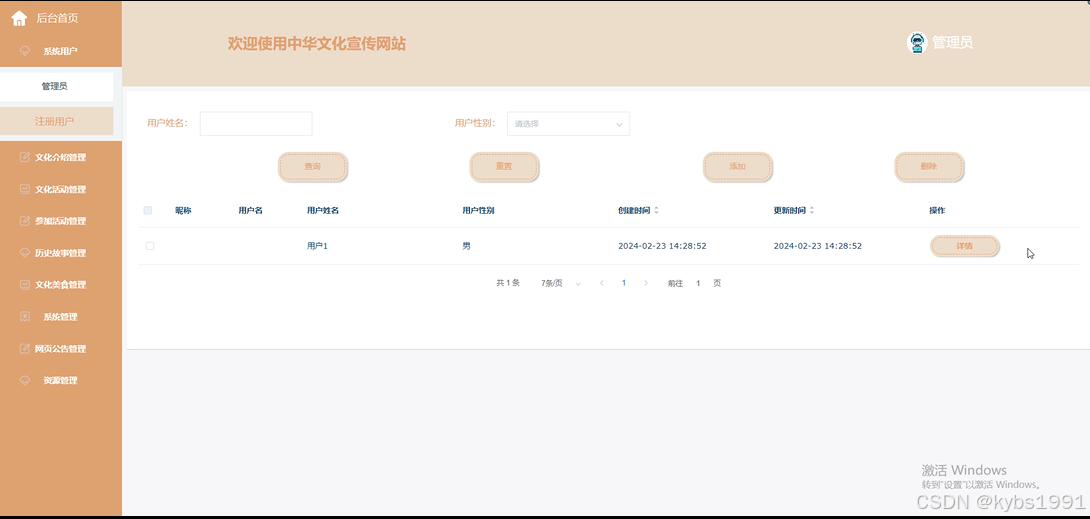The image size is (1090, 519).
Task: Click the 共1条 total count text
Action: 507,283
